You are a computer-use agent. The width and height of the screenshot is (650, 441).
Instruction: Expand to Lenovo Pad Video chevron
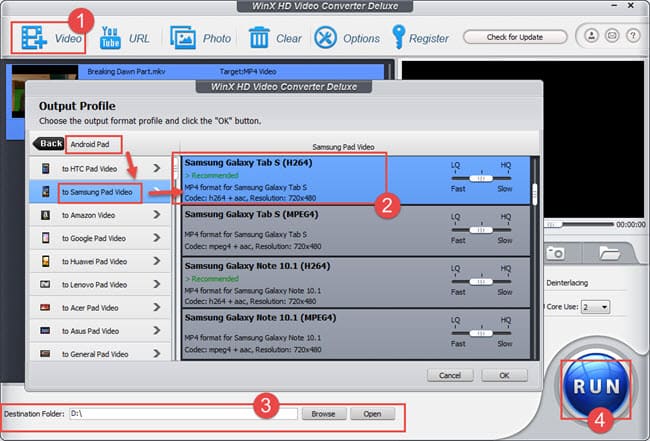(x=157, y=284)
